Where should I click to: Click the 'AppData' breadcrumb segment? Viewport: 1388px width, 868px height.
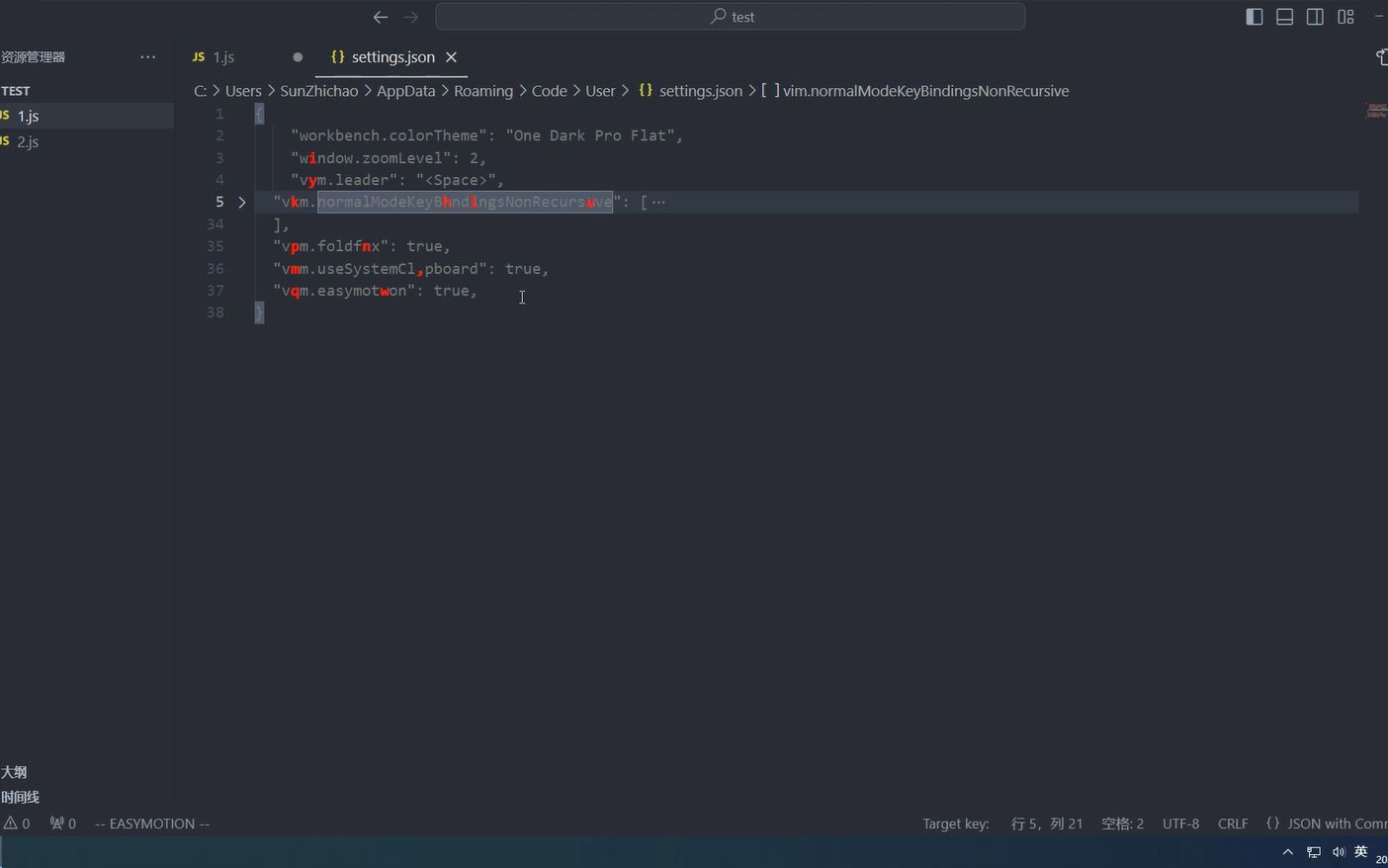tap(405, 91)
